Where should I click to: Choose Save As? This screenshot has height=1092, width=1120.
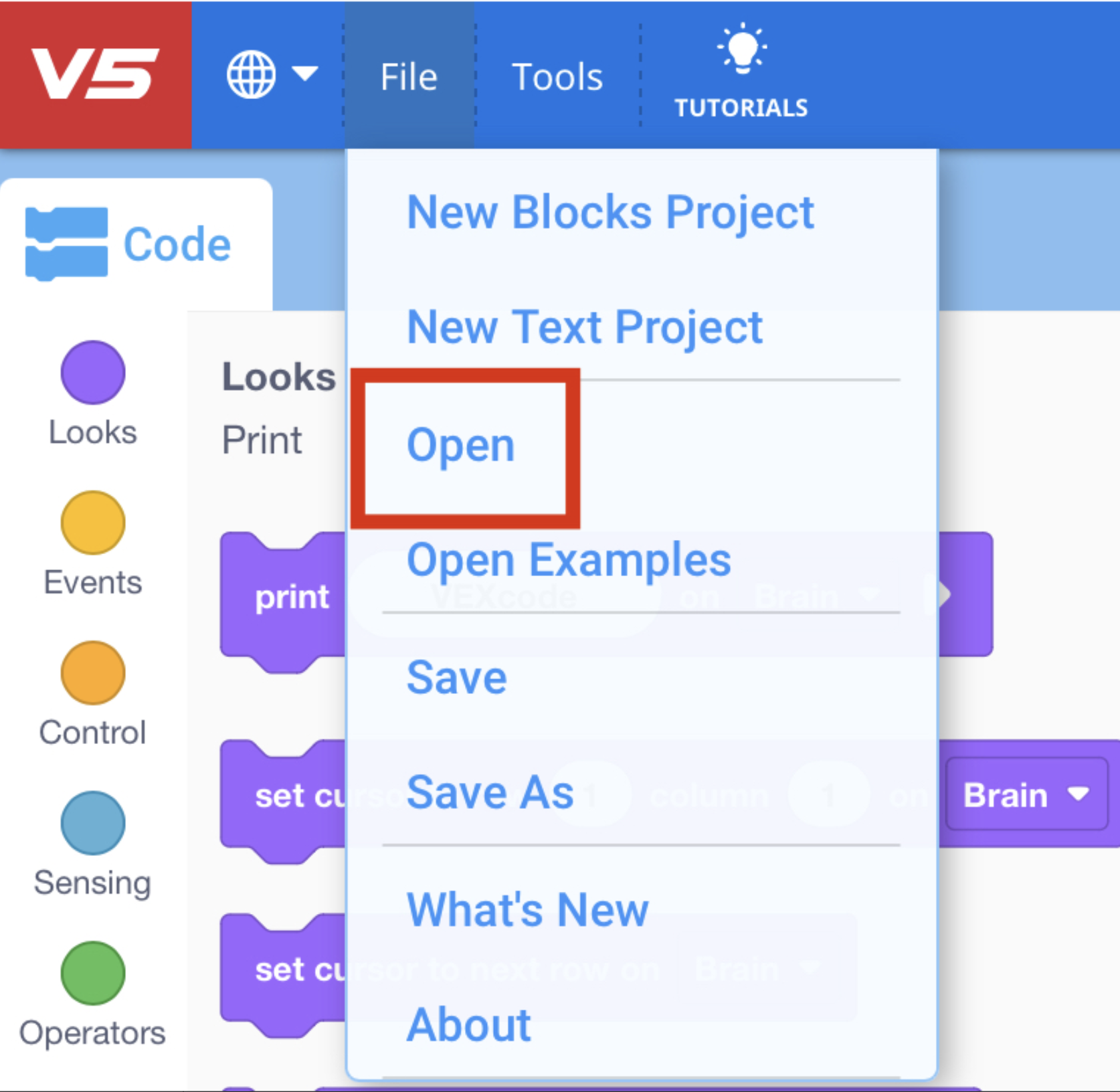tap(490, 792)
